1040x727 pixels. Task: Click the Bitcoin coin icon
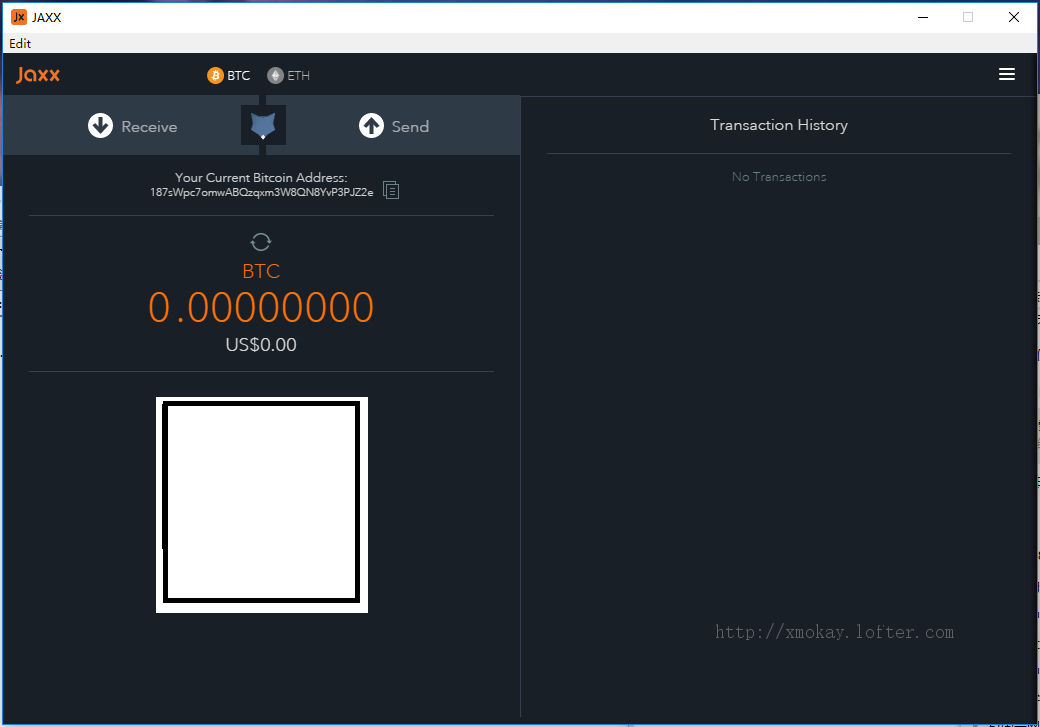(215, 76)
